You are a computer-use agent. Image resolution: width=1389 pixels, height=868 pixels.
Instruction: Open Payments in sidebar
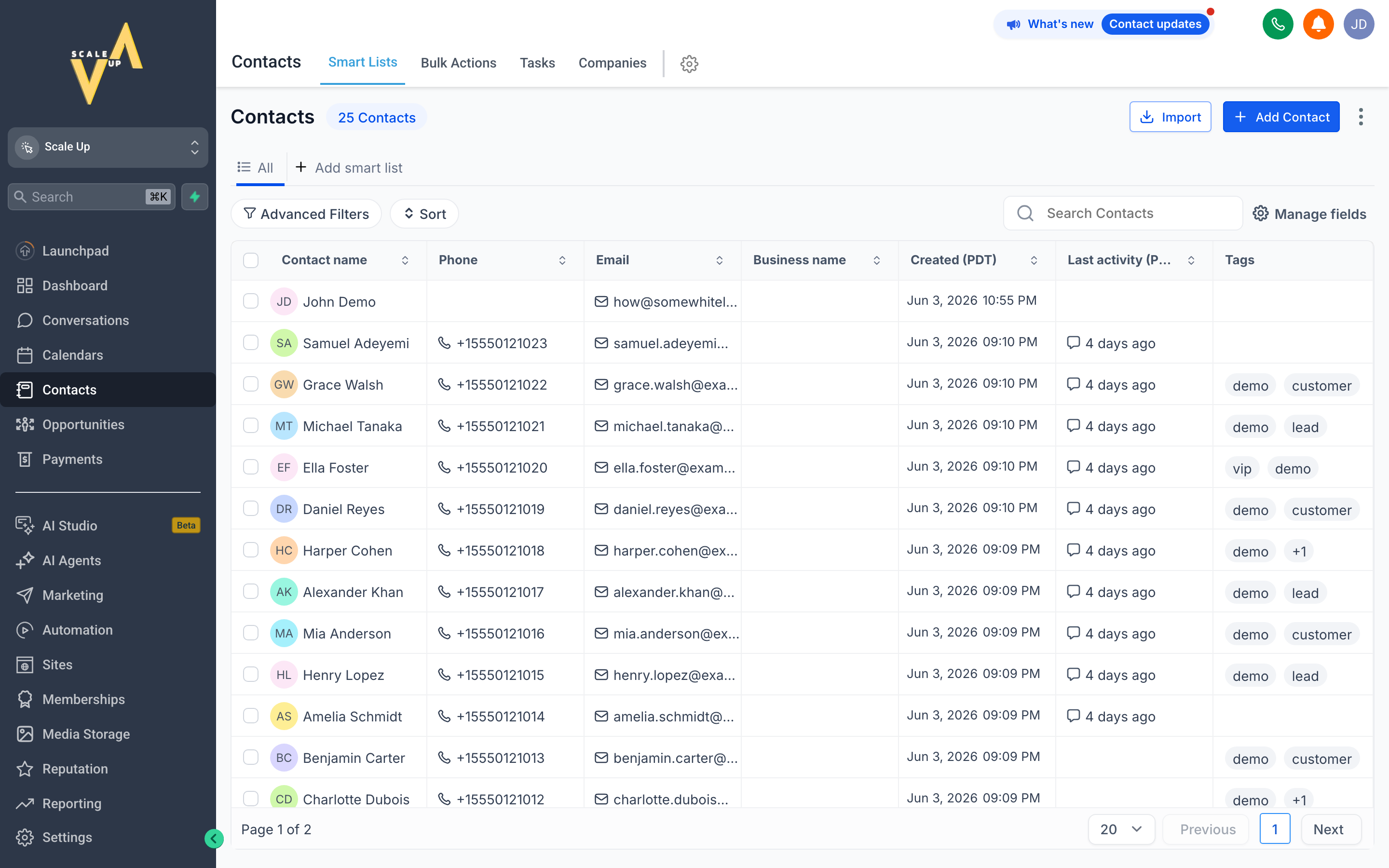coord(108,459)
